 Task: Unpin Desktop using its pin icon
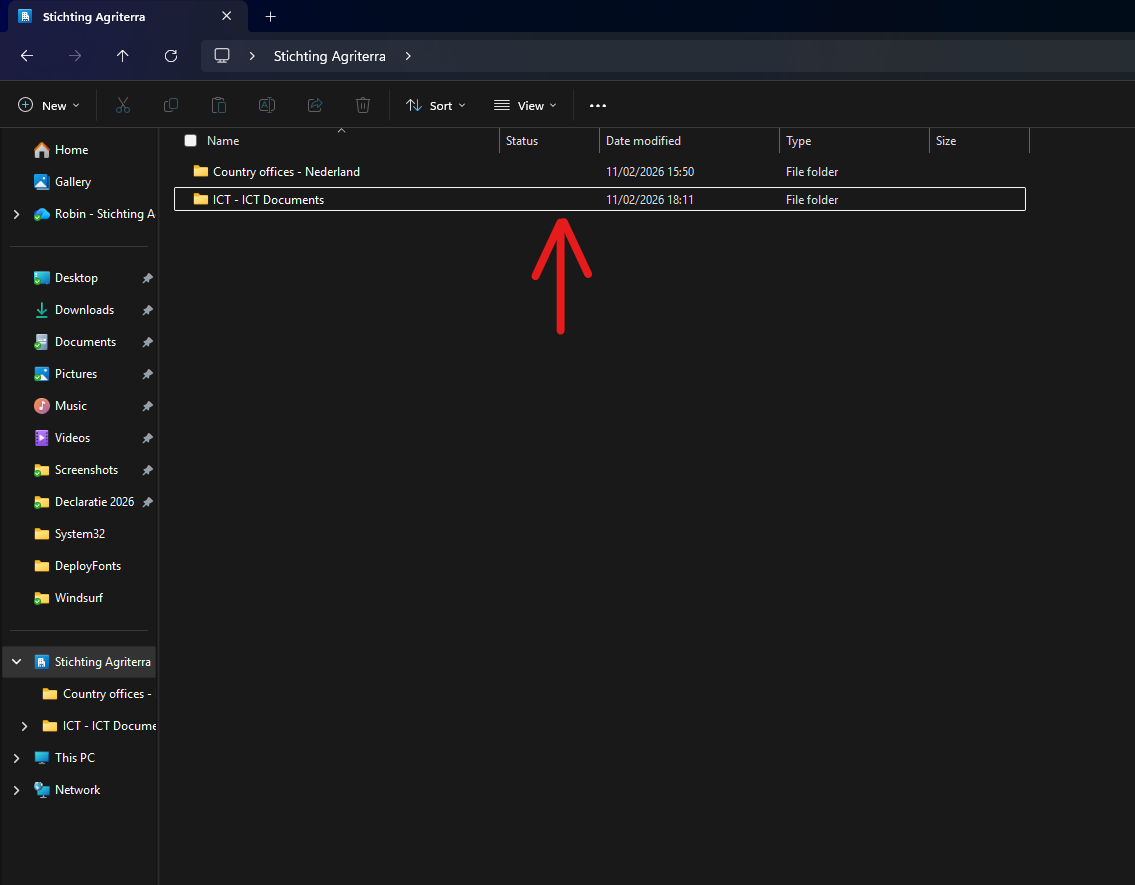tap(148, 278)
